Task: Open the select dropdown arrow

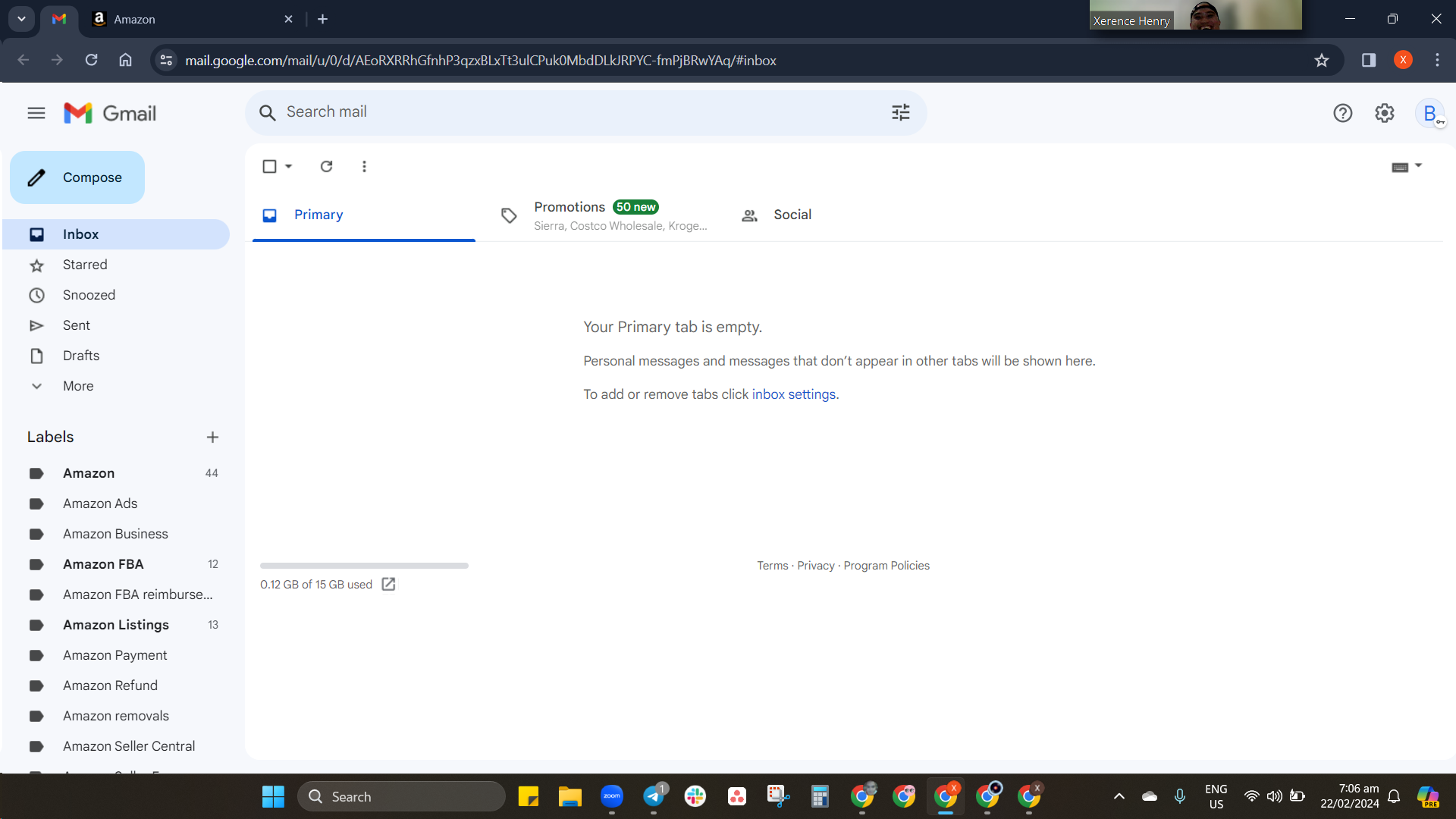Action: point(288,166)
